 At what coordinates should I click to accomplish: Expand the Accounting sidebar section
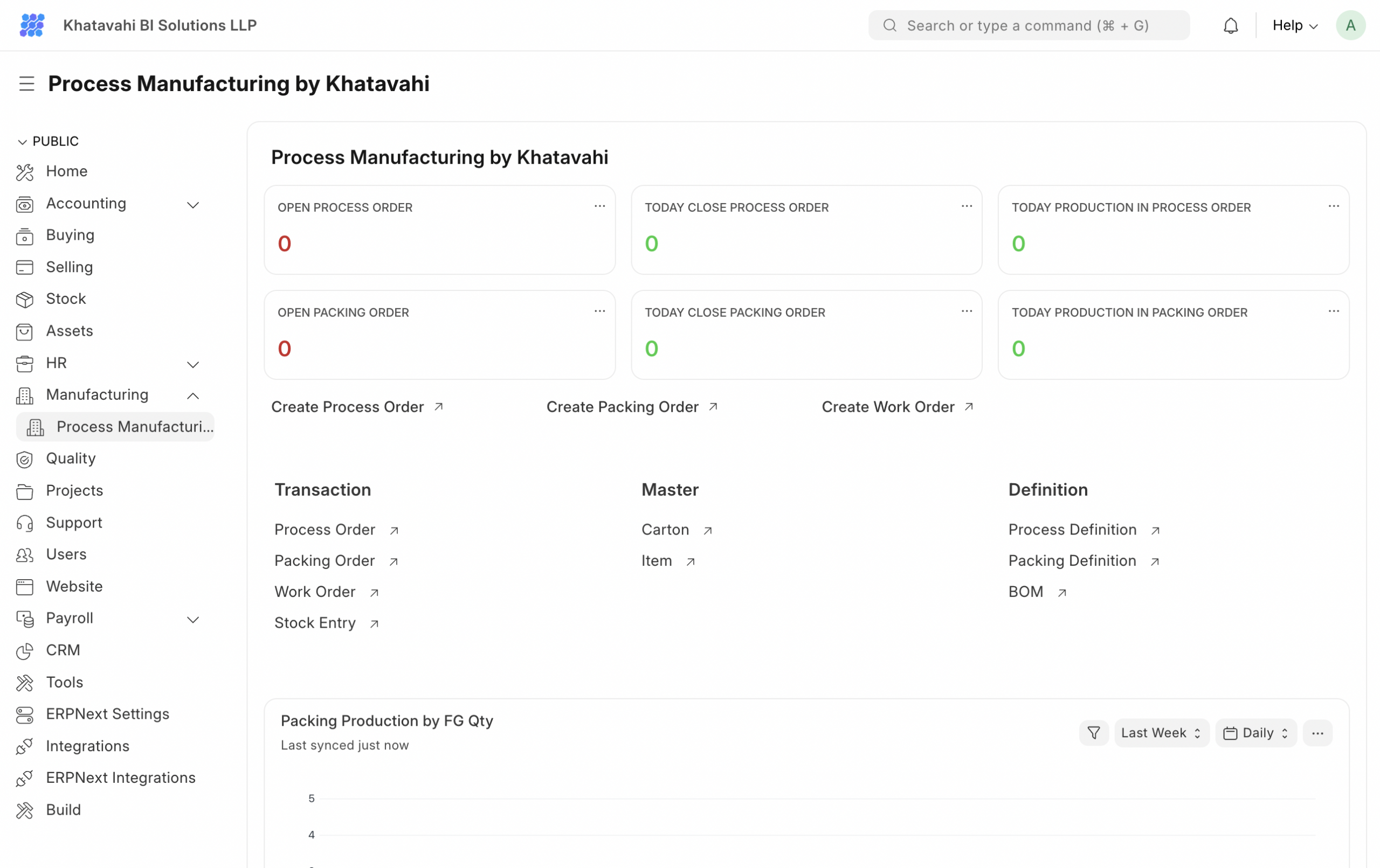pyautogui.click(x=193, y=205)
